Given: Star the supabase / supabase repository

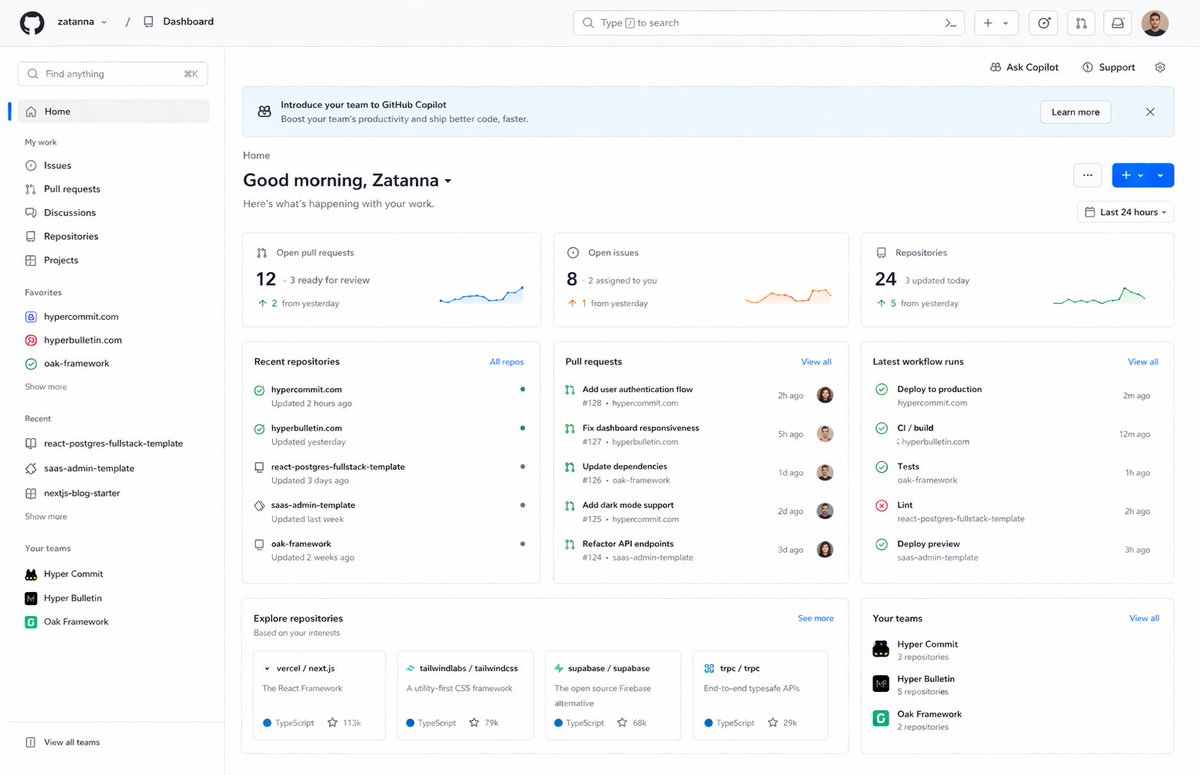Looking at the screenshot, I should (622, 722).
